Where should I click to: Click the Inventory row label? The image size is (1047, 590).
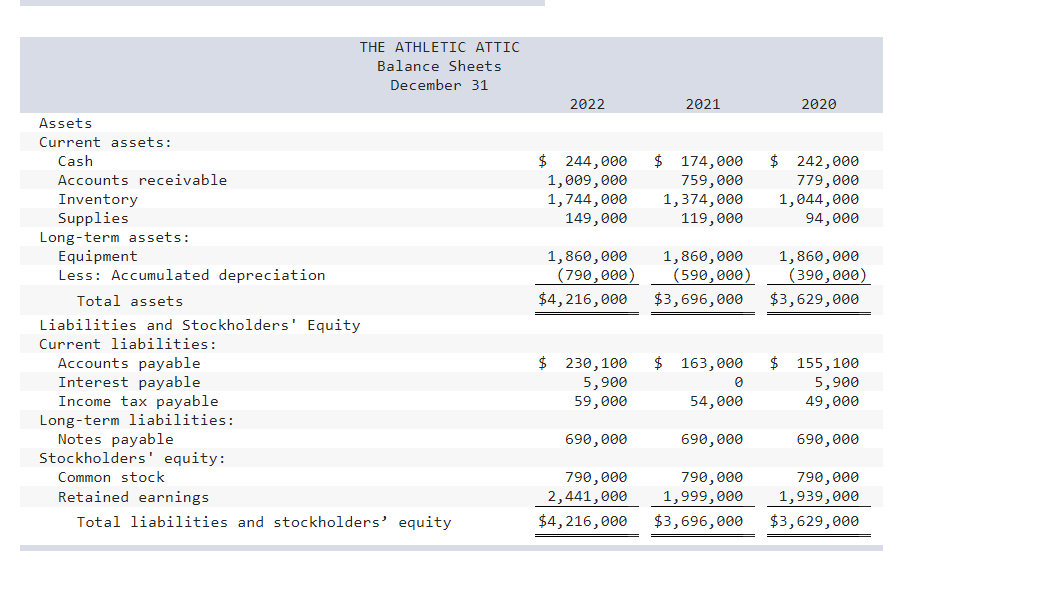coord(98,199)
